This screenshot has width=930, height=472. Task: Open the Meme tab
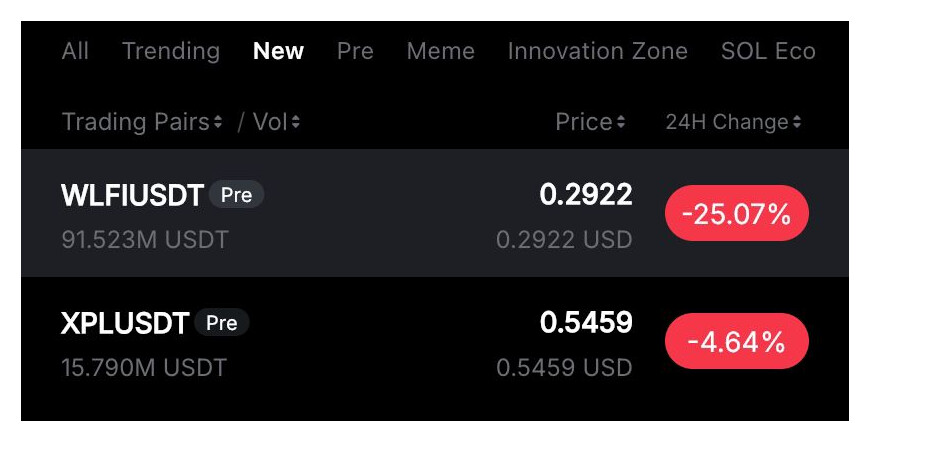[441, 51]
